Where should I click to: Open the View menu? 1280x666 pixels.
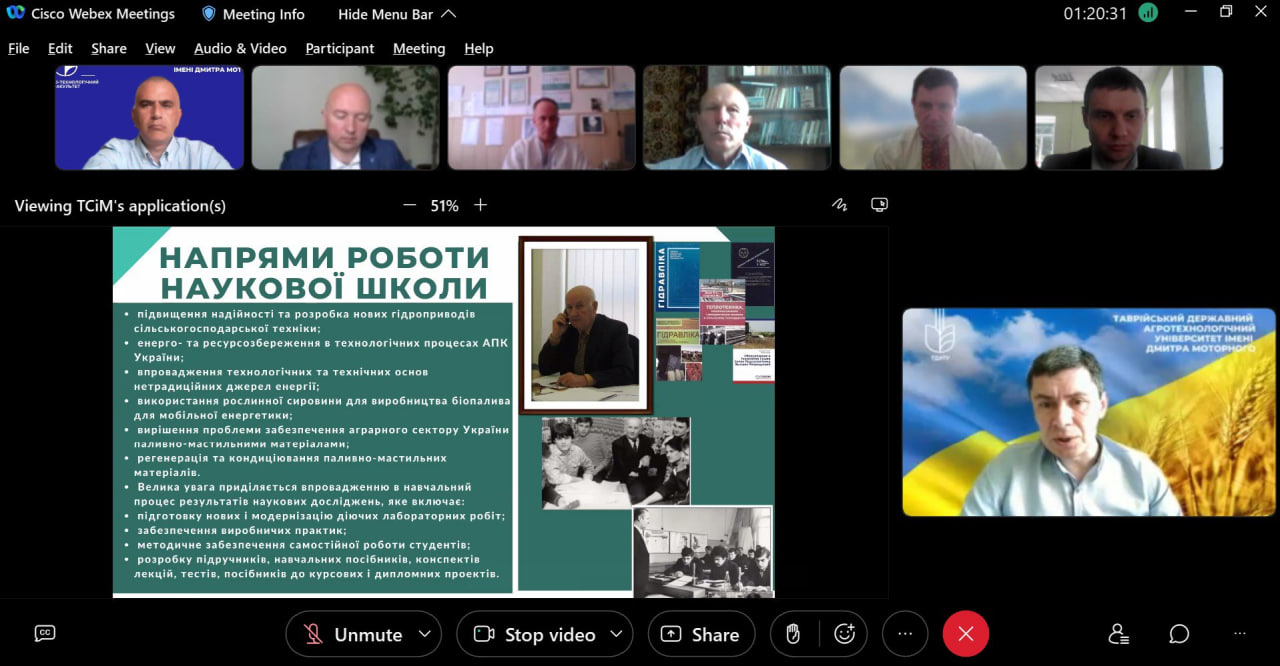coord(160,48)
